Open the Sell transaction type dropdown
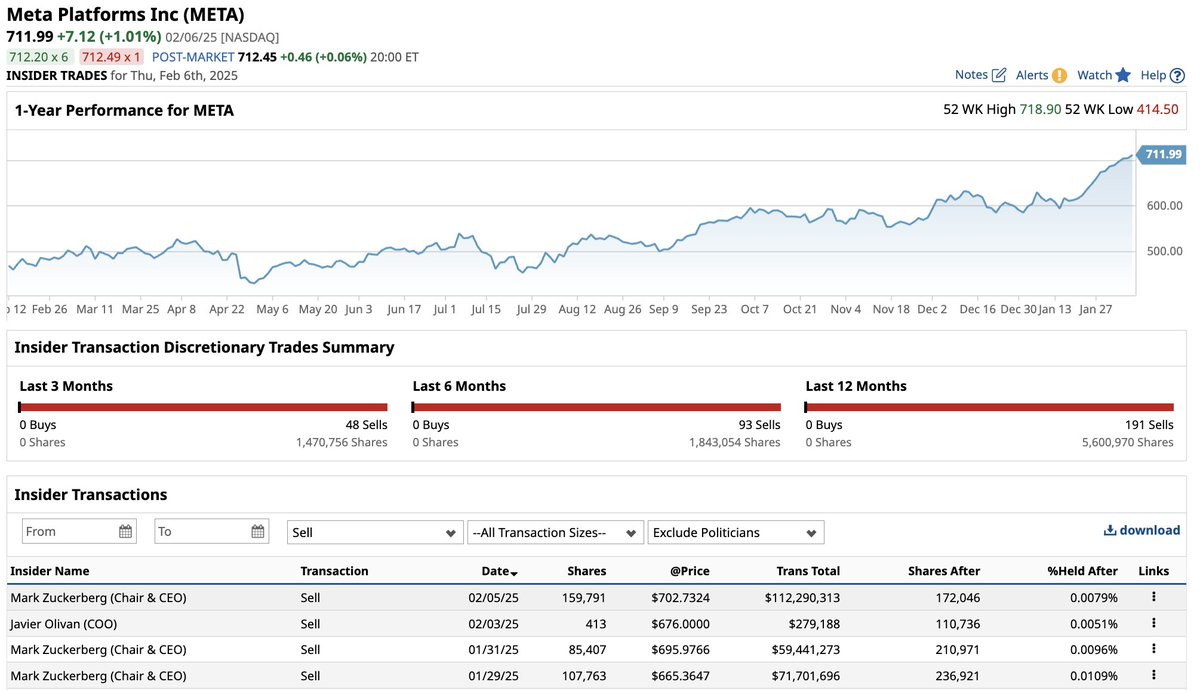Image resolution: width=1200 pixels, height=691 pixels. point(375,532)
